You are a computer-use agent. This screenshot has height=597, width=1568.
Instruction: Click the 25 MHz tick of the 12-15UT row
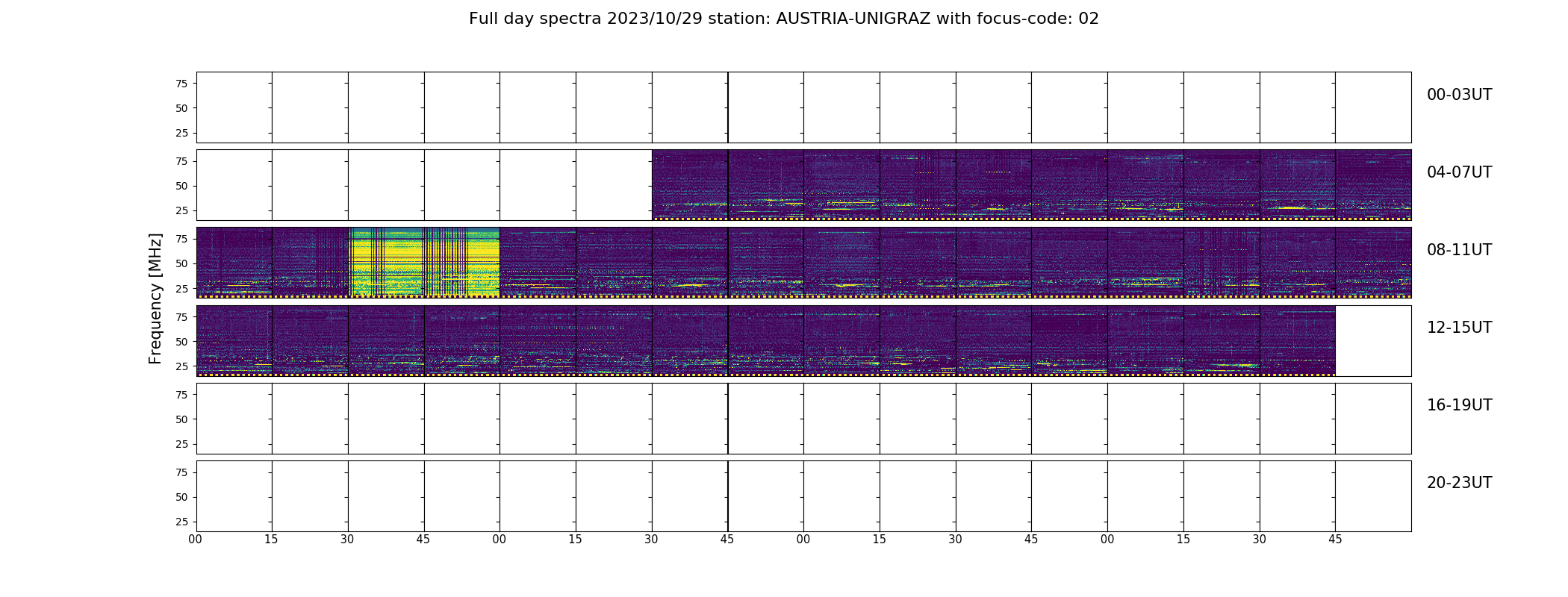(181, 366)
